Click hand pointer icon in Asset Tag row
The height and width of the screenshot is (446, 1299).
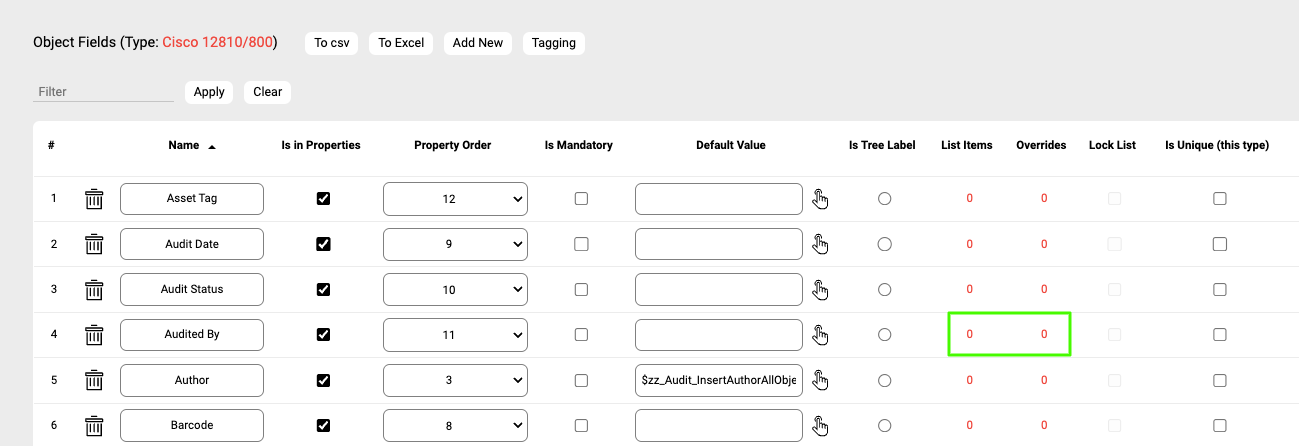[820, 199]
